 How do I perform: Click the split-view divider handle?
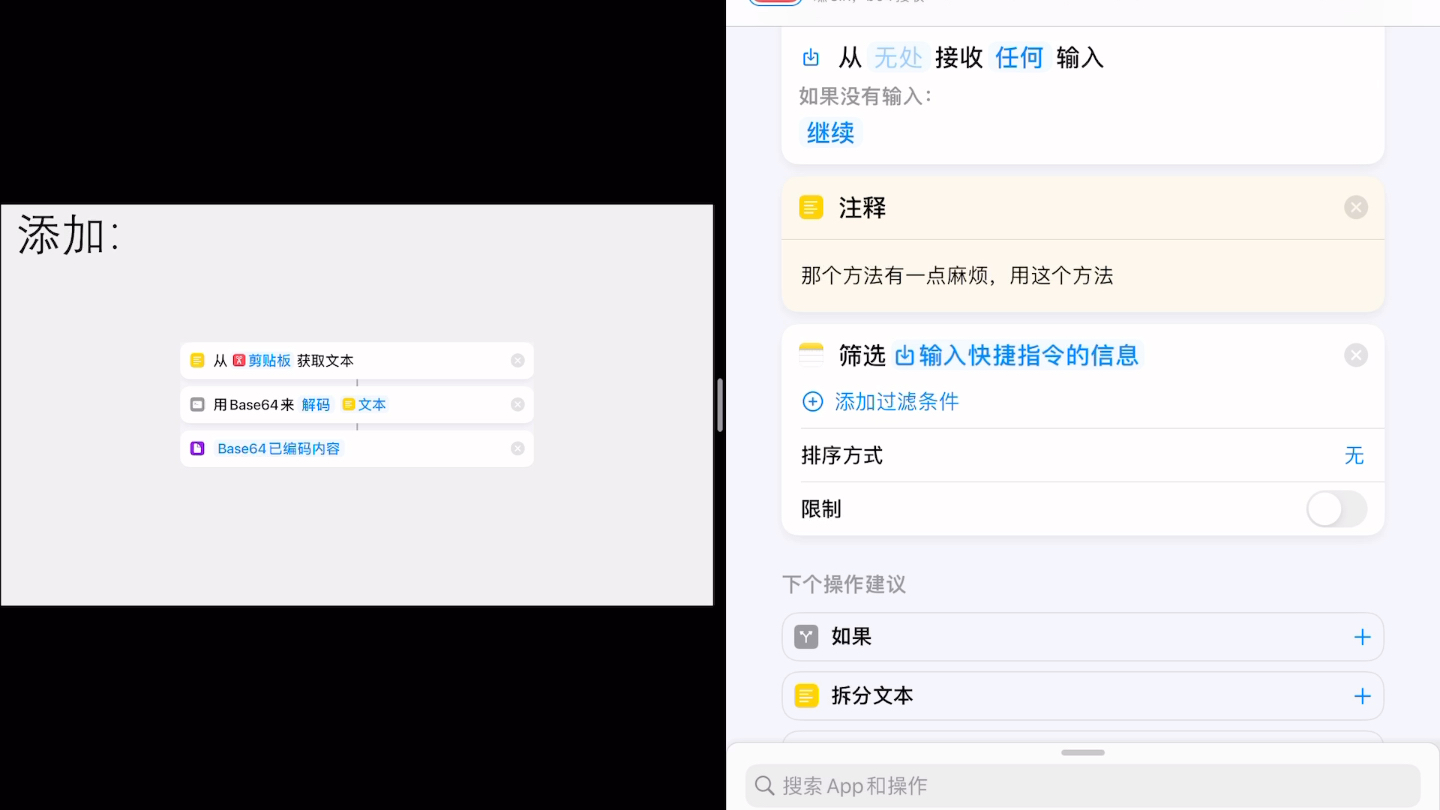coord(720,405)
